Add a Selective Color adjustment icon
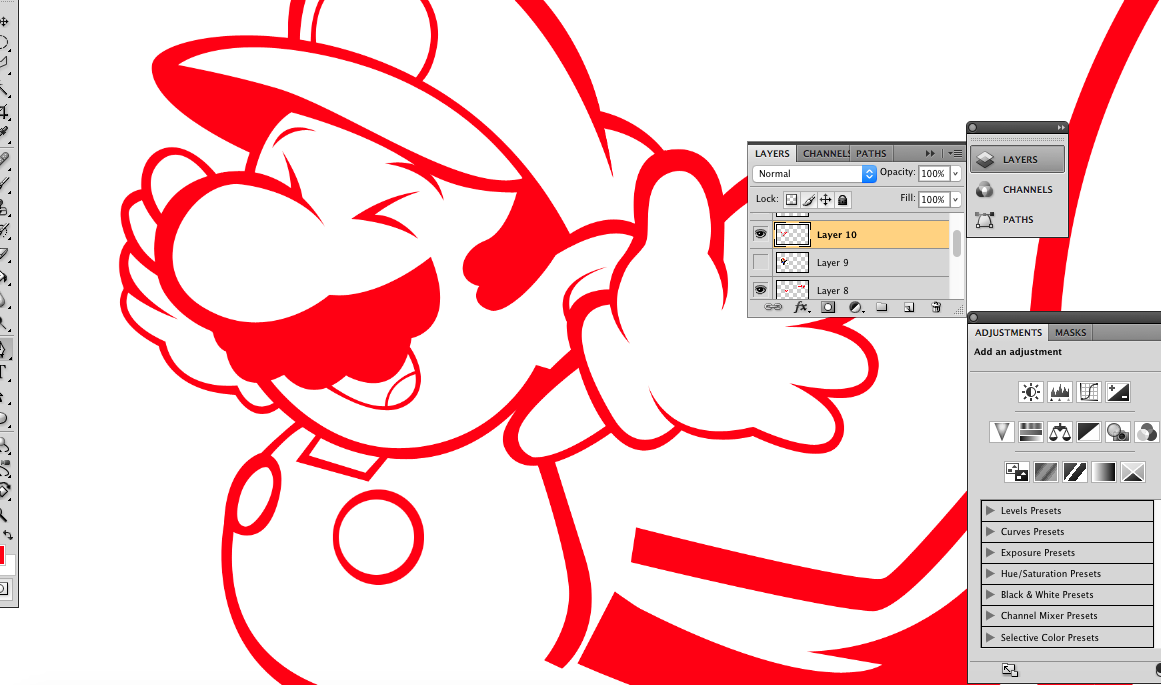Screen dimensions: 1161x685 (1132, 472)
